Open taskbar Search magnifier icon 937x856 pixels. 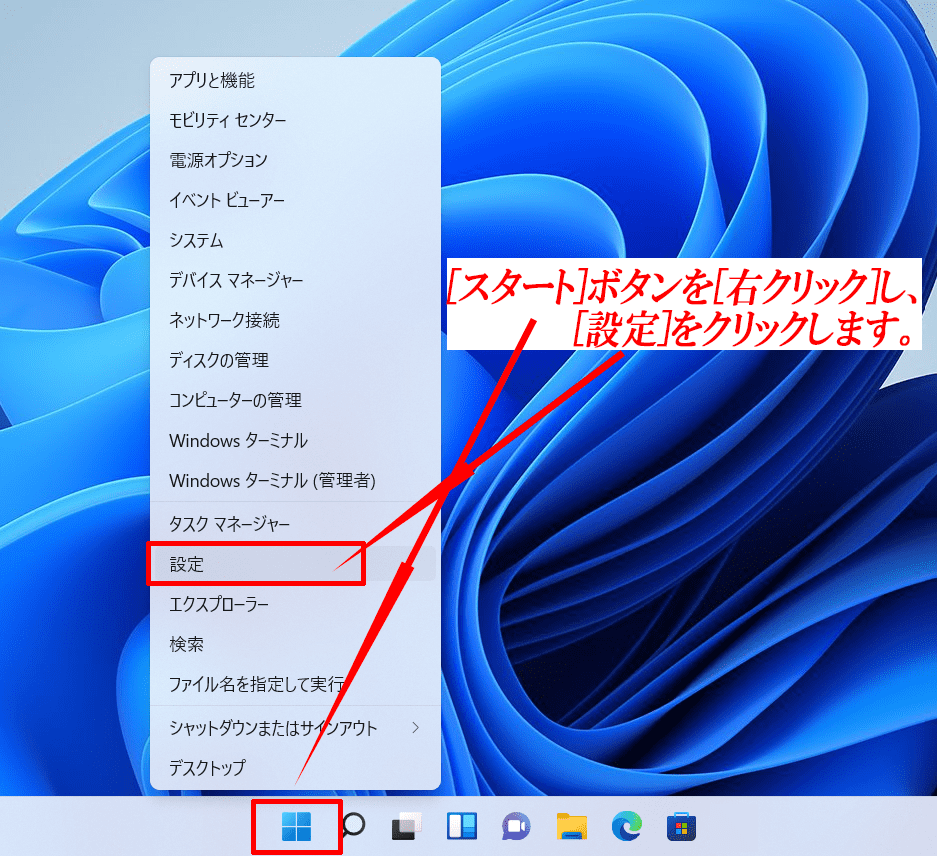[x=353, y=826]
